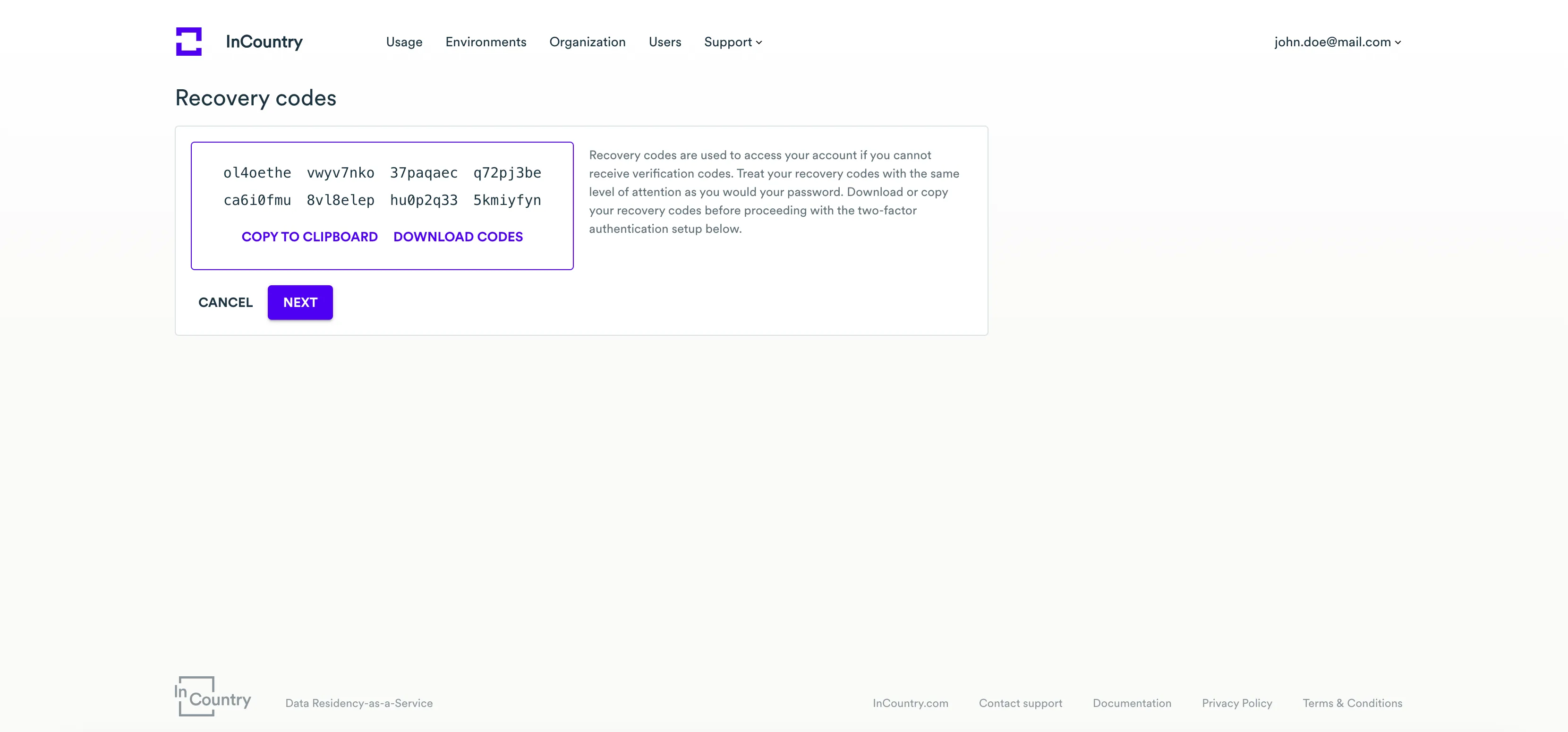Open the Usage page
Viewport: 1568px width, 732px height.
pos(403,42)
